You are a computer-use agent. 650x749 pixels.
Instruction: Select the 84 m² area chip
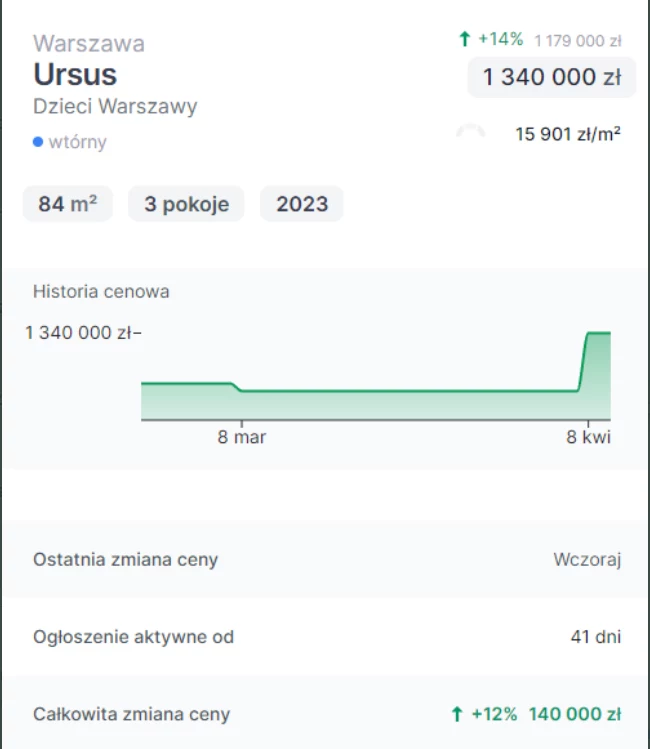[68, 204]
